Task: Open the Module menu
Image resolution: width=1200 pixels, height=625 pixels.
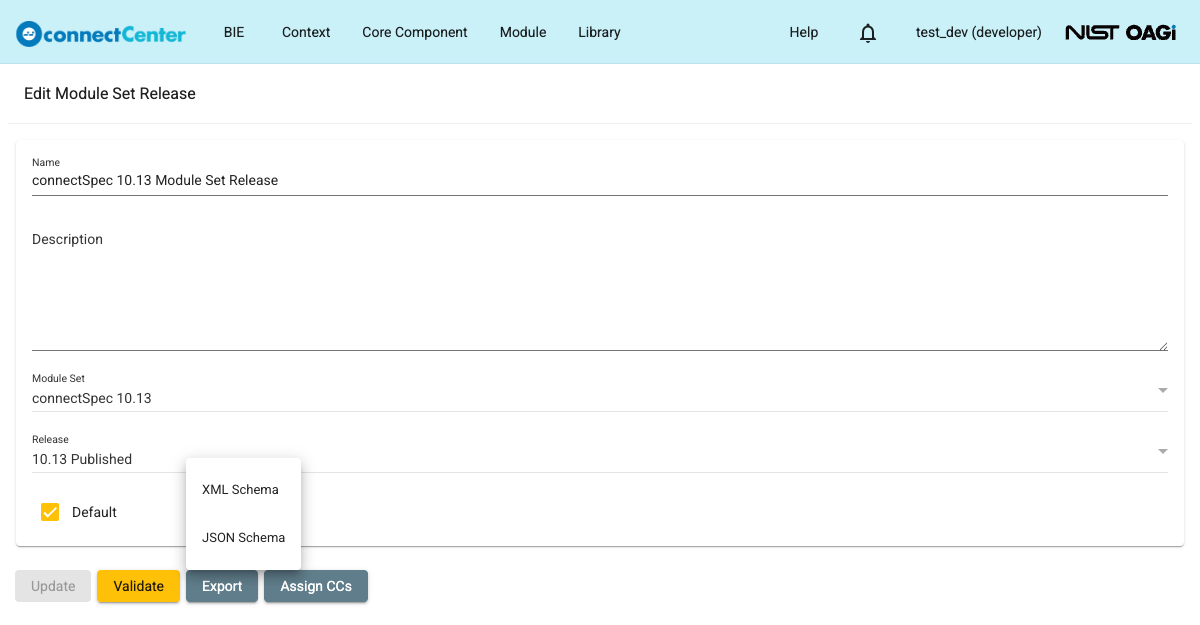Action: pyautogui.click(x=523, y=32)
